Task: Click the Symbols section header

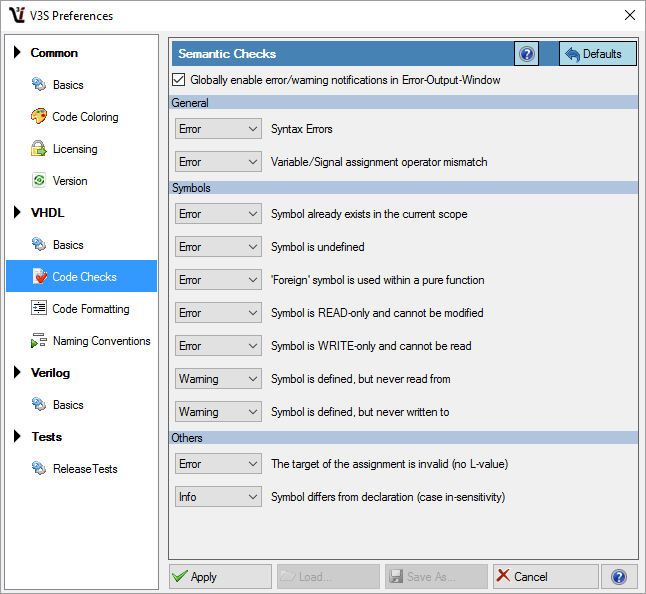Action: tap(404, 187)
